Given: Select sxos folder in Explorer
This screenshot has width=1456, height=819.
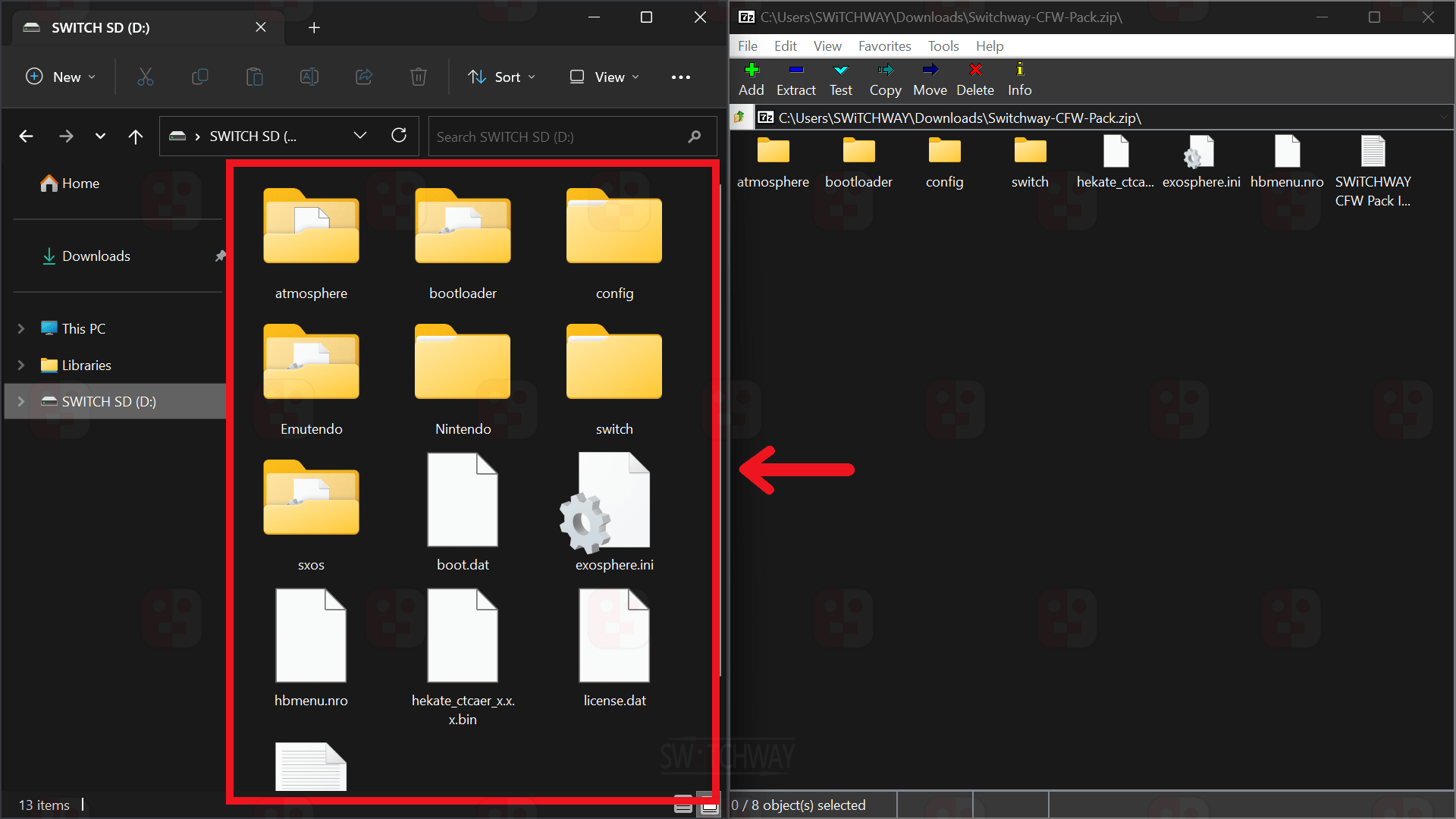Looking at the screenshot, I should 311,516.
